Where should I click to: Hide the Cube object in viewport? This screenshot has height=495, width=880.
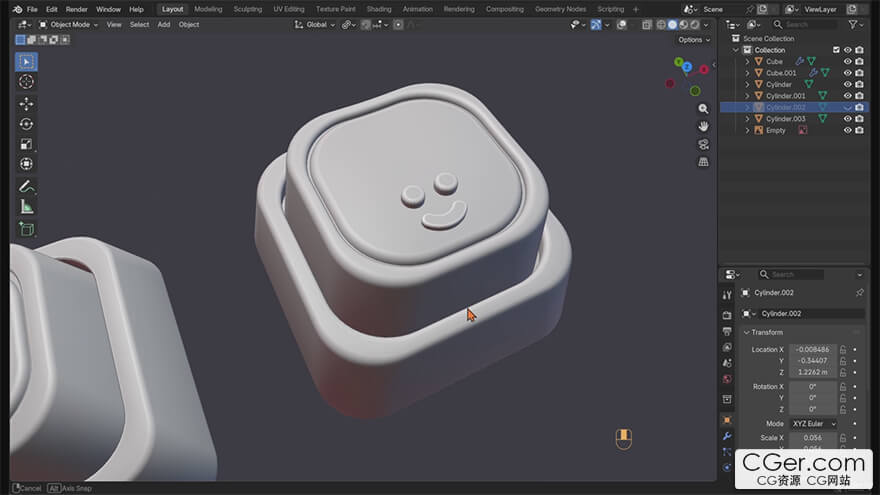point(847,62)
